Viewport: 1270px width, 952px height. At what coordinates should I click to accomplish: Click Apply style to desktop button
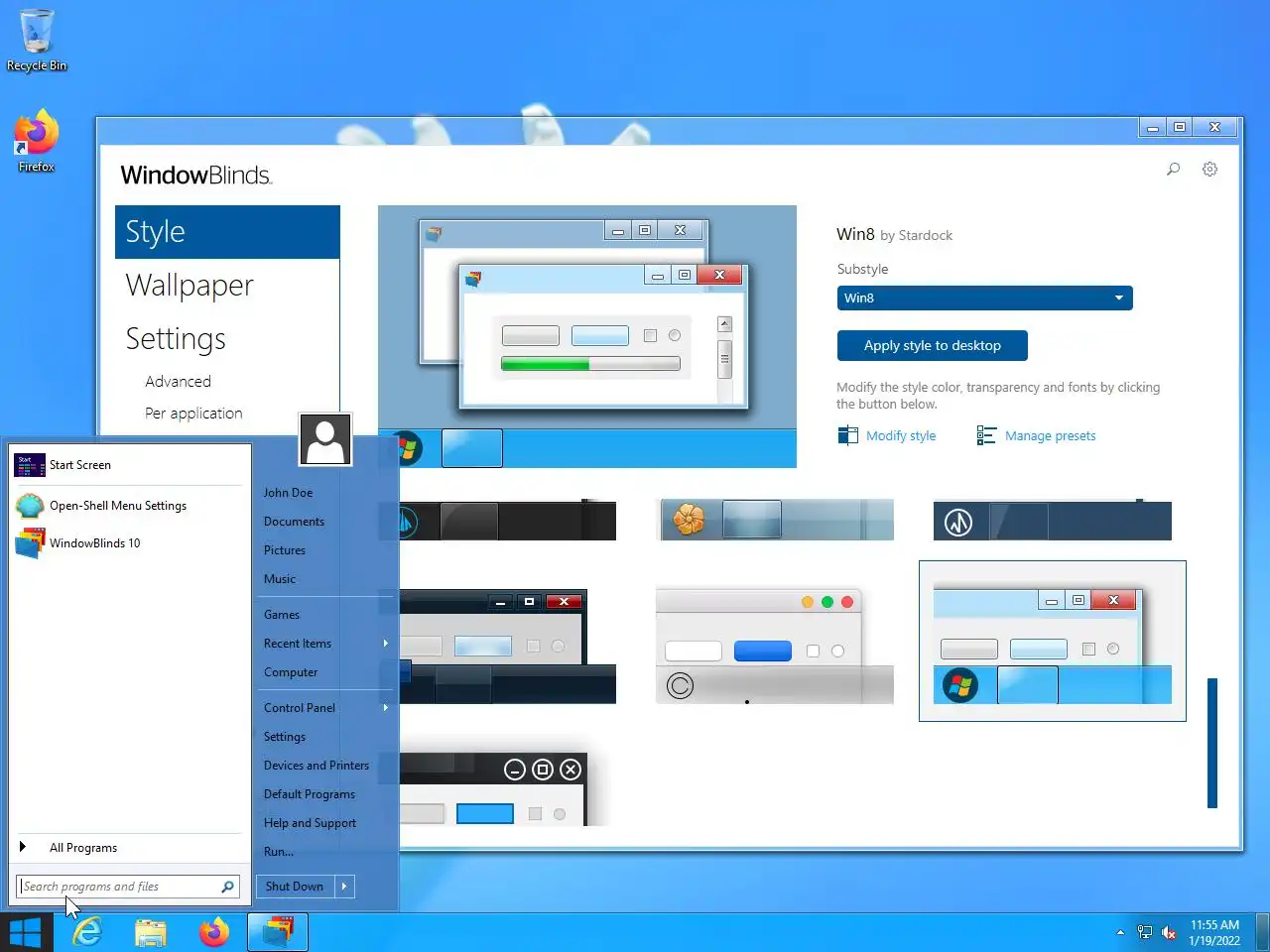click(x=933, y=346)
